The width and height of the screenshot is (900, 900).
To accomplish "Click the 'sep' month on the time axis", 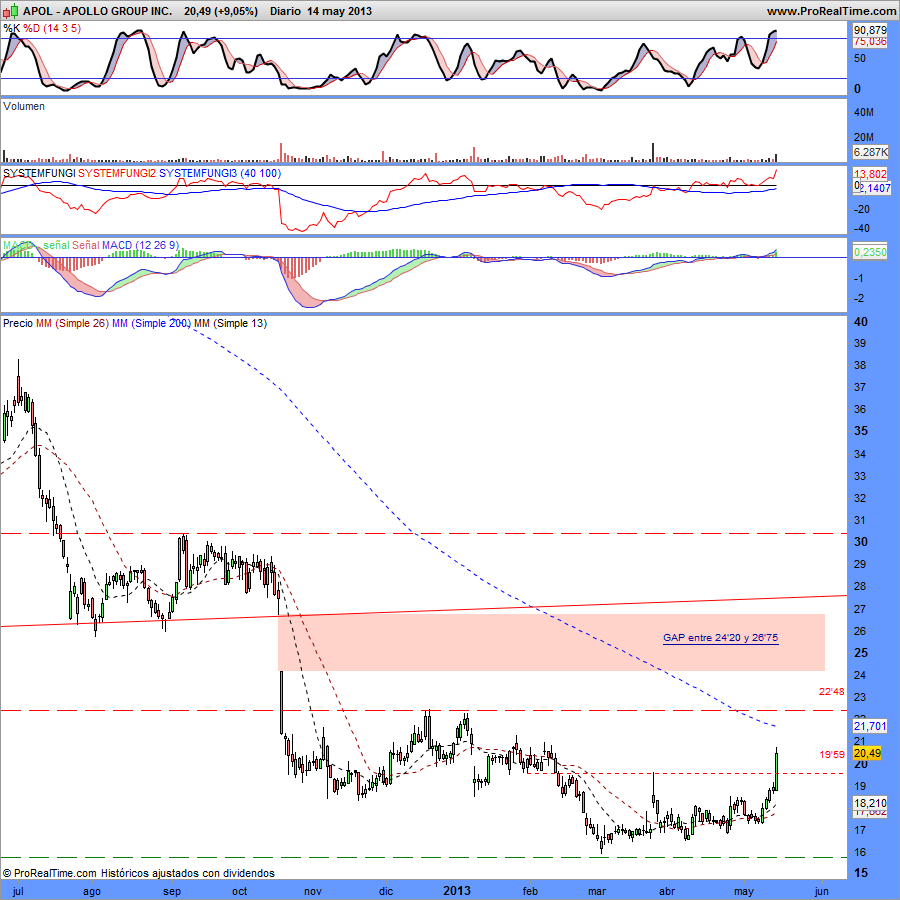I will [x=172, y=891].
